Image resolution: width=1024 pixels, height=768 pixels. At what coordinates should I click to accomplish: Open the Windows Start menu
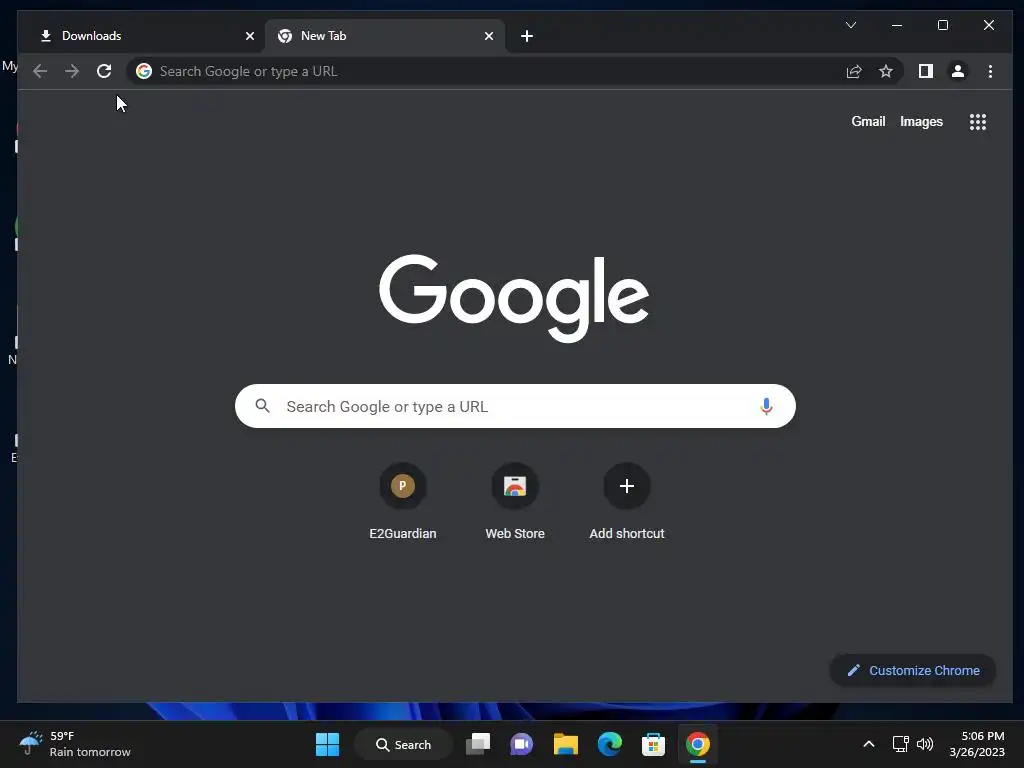pyautogui.click(x=327, y=744)
